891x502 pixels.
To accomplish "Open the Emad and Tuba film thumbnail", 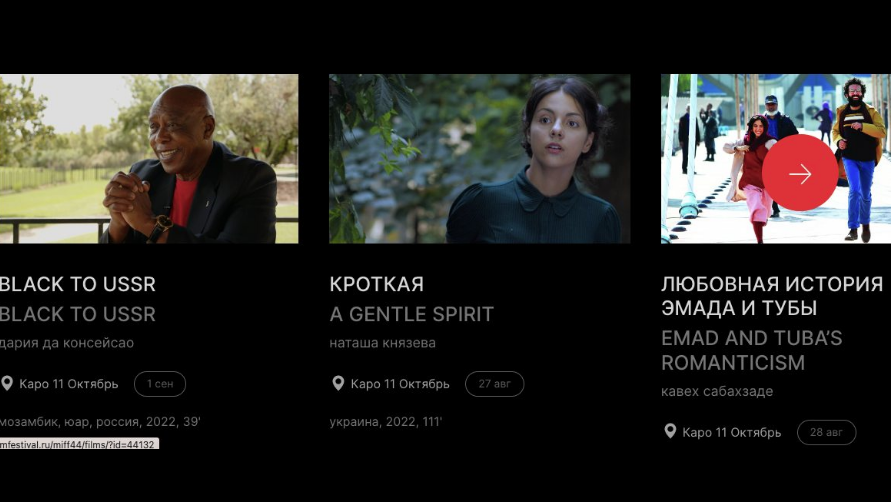I will (x=776, y=159).
